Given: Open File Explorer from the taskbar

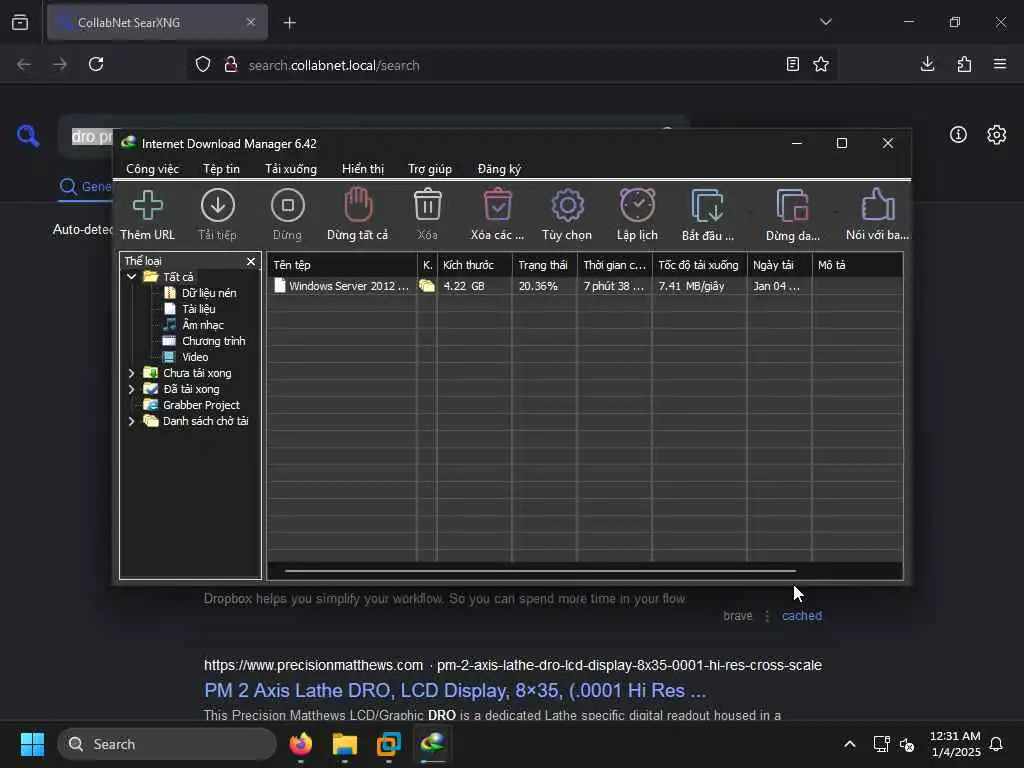Looking at the screenshot, I should [x=345, y=744].
